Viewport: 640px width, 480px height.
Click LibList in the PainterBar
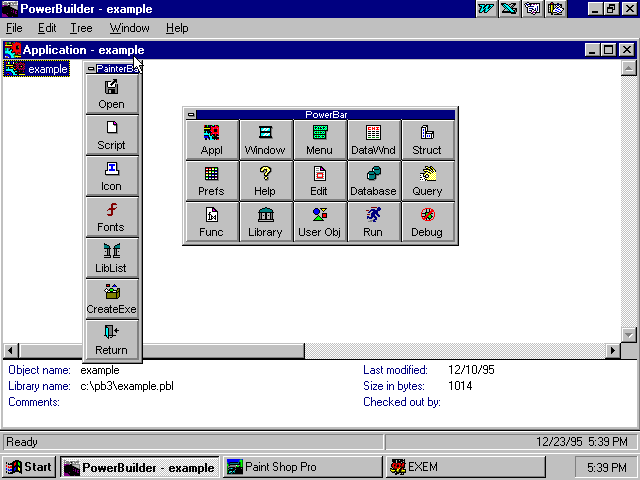[x=112, y=258]
